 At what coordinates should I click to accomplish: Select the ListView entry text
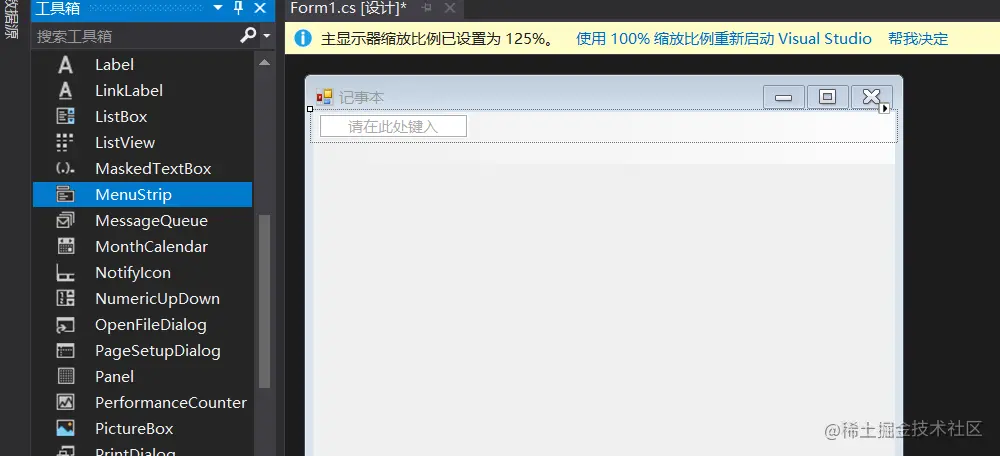click(x=125, y=143)
